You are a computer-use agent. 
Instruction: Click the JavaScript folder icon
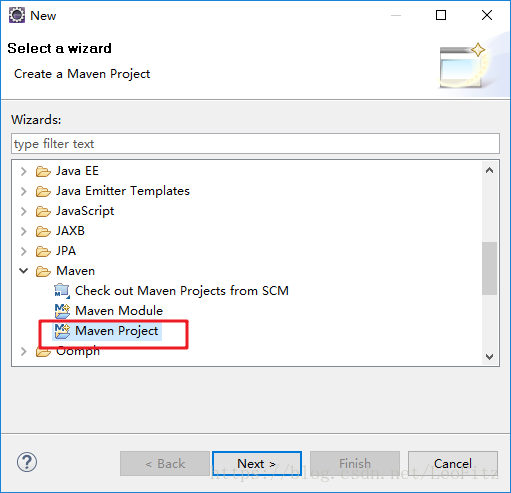pos(43,212)
